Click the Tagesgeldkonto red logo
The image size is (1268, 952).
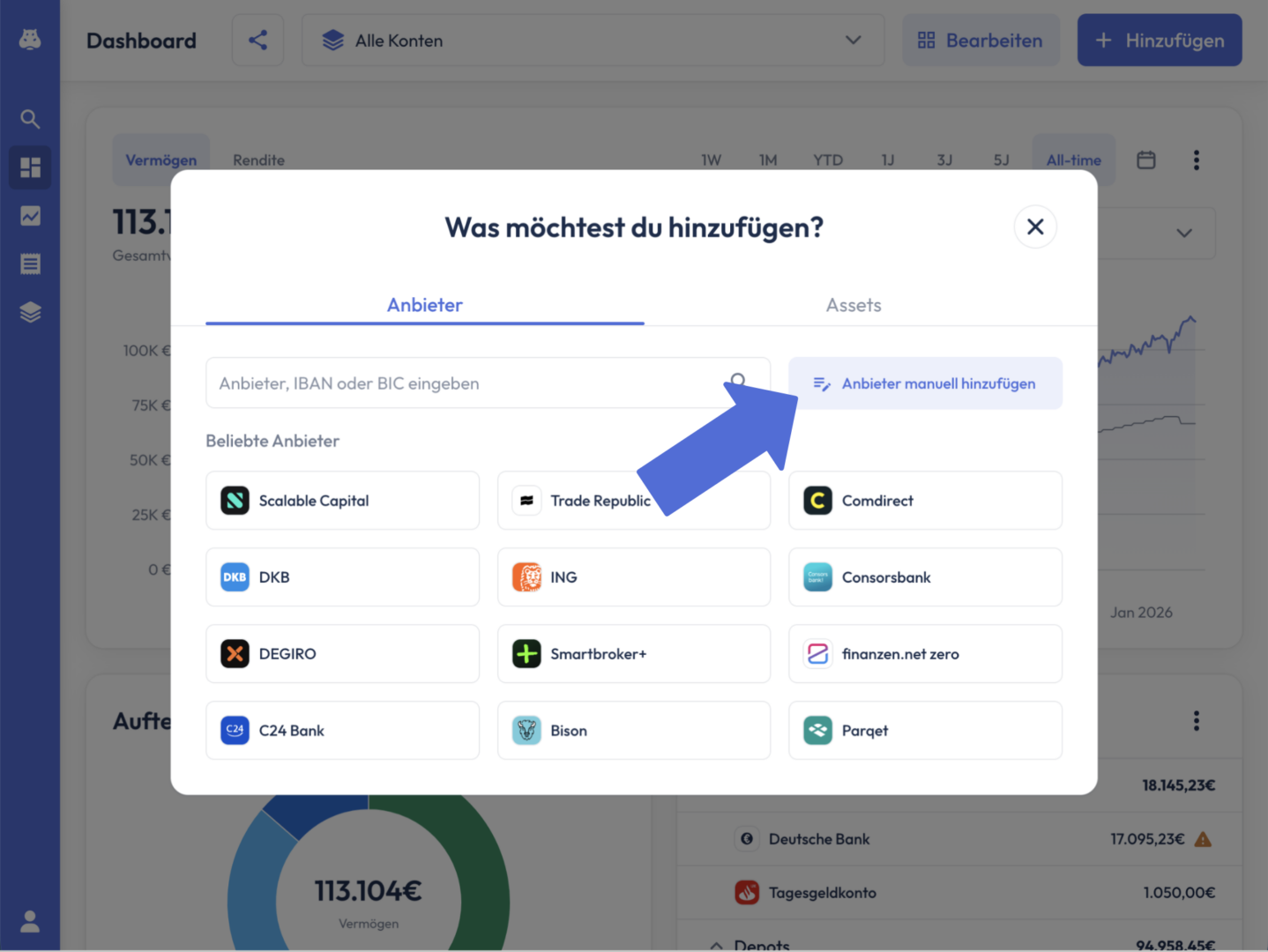[x=747, y=892]
